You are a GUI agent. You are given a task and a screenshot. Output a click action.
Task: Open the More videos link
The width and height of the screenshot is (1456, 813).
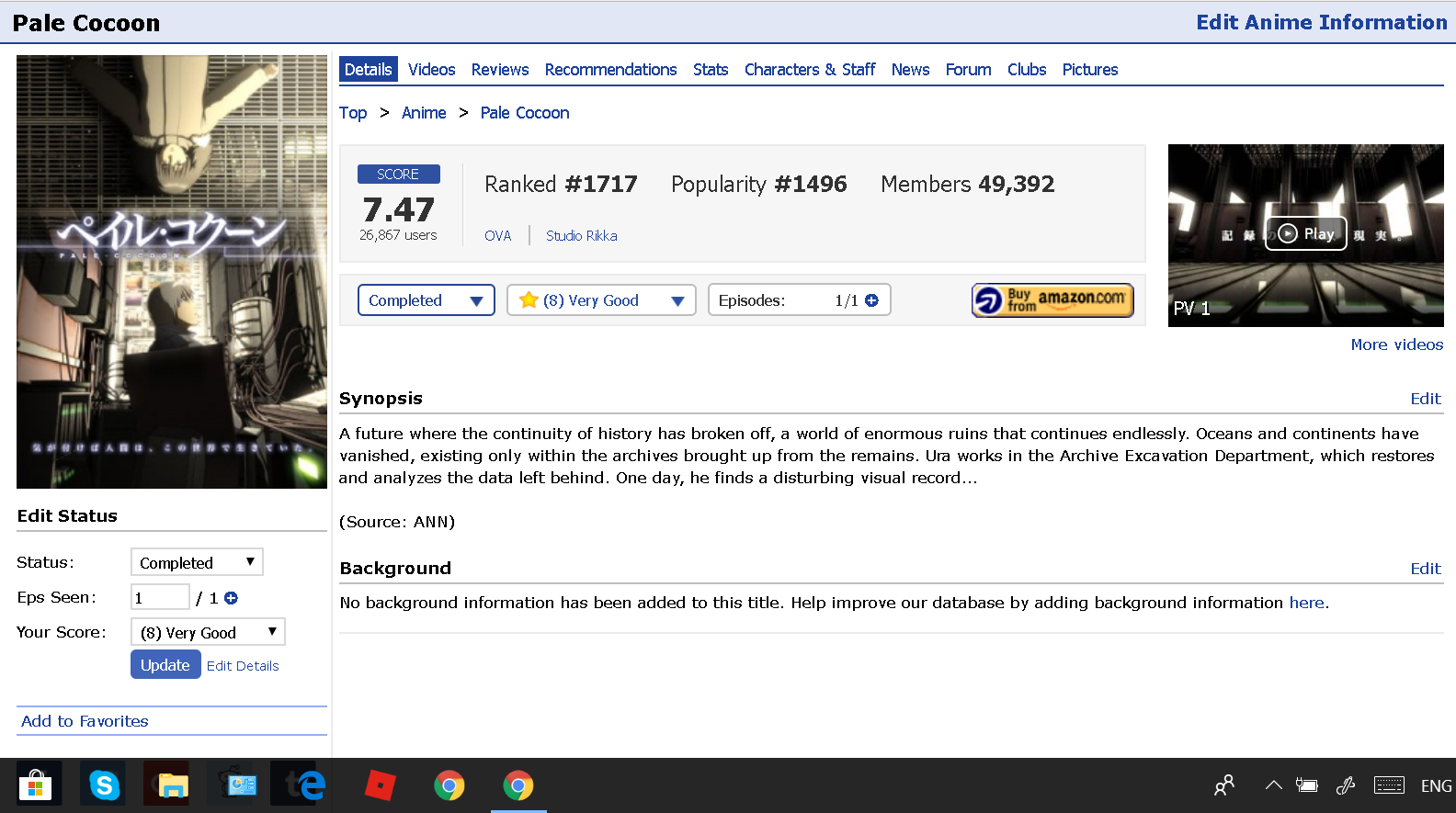pyautogui.click(x=1397, y=344)
